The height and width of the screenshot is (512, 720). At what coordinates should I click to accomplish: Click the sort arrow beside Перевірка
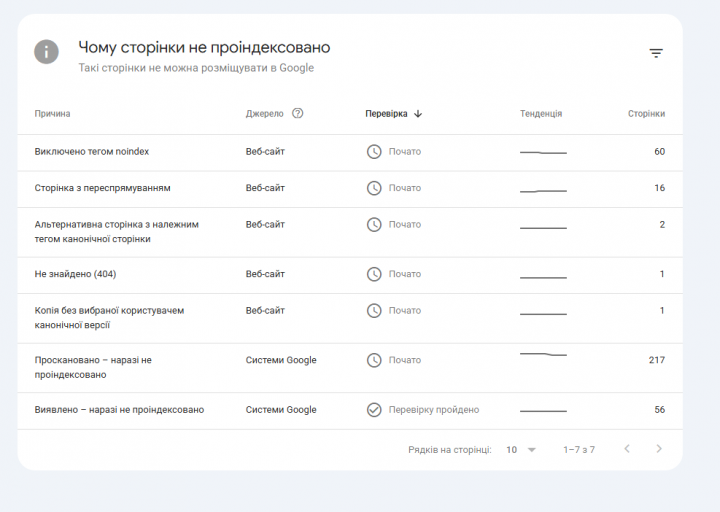pos(418,113)
